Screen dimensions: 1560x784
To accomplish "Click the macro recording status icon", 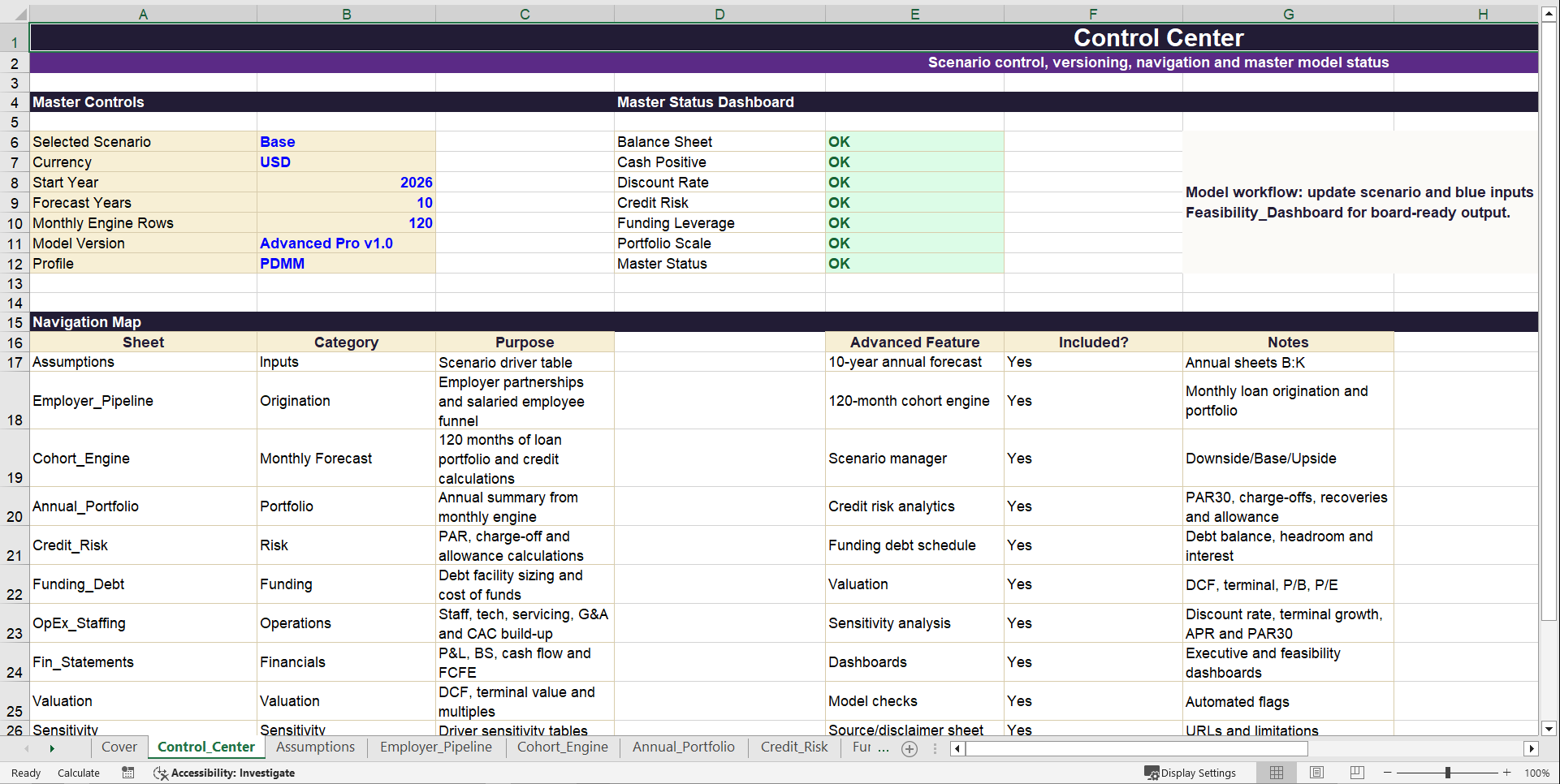I will click(x=128, y=773).
